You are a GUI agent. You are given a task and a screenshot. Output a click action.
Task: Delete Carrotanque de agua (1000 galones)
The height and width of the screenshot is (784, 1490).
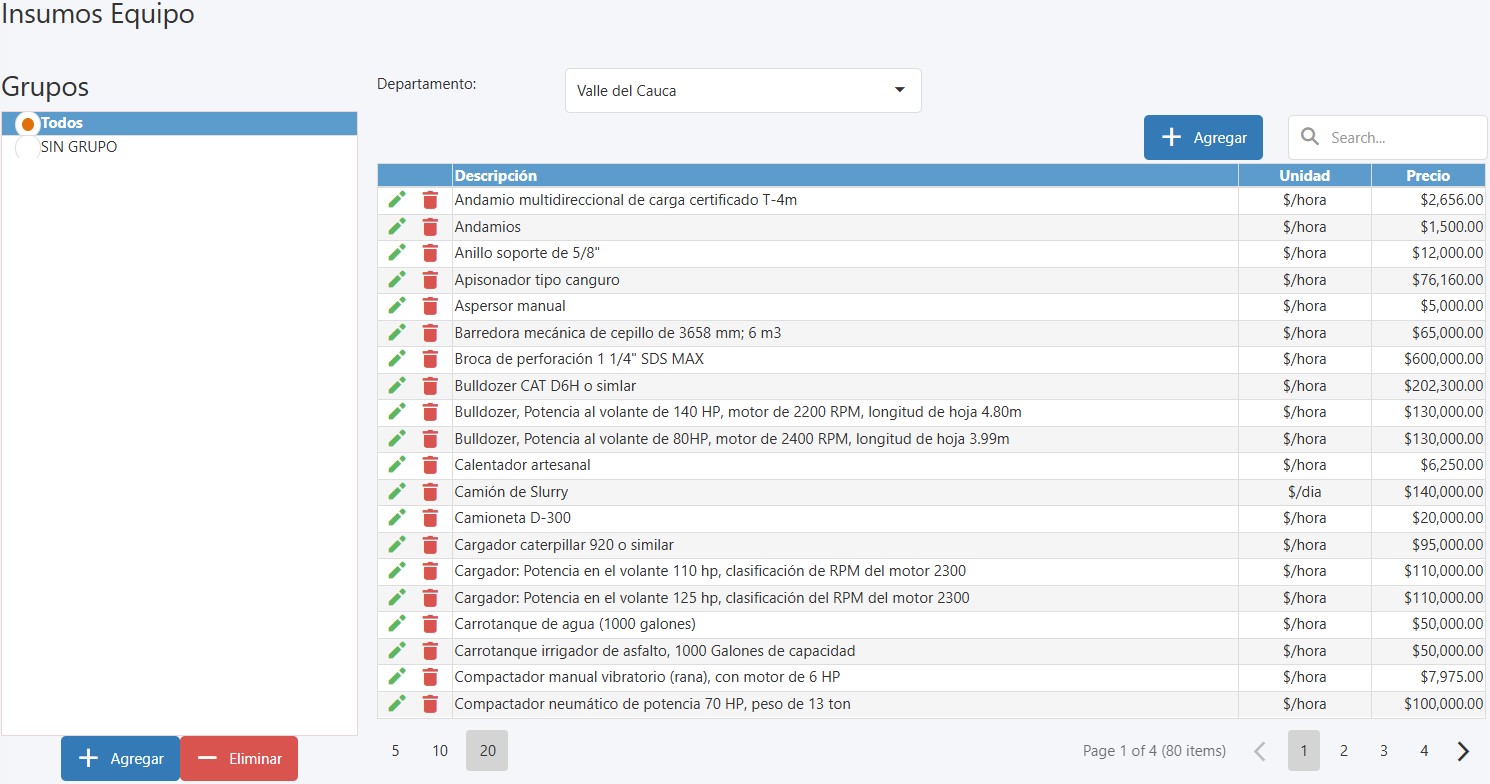(430, 624)
